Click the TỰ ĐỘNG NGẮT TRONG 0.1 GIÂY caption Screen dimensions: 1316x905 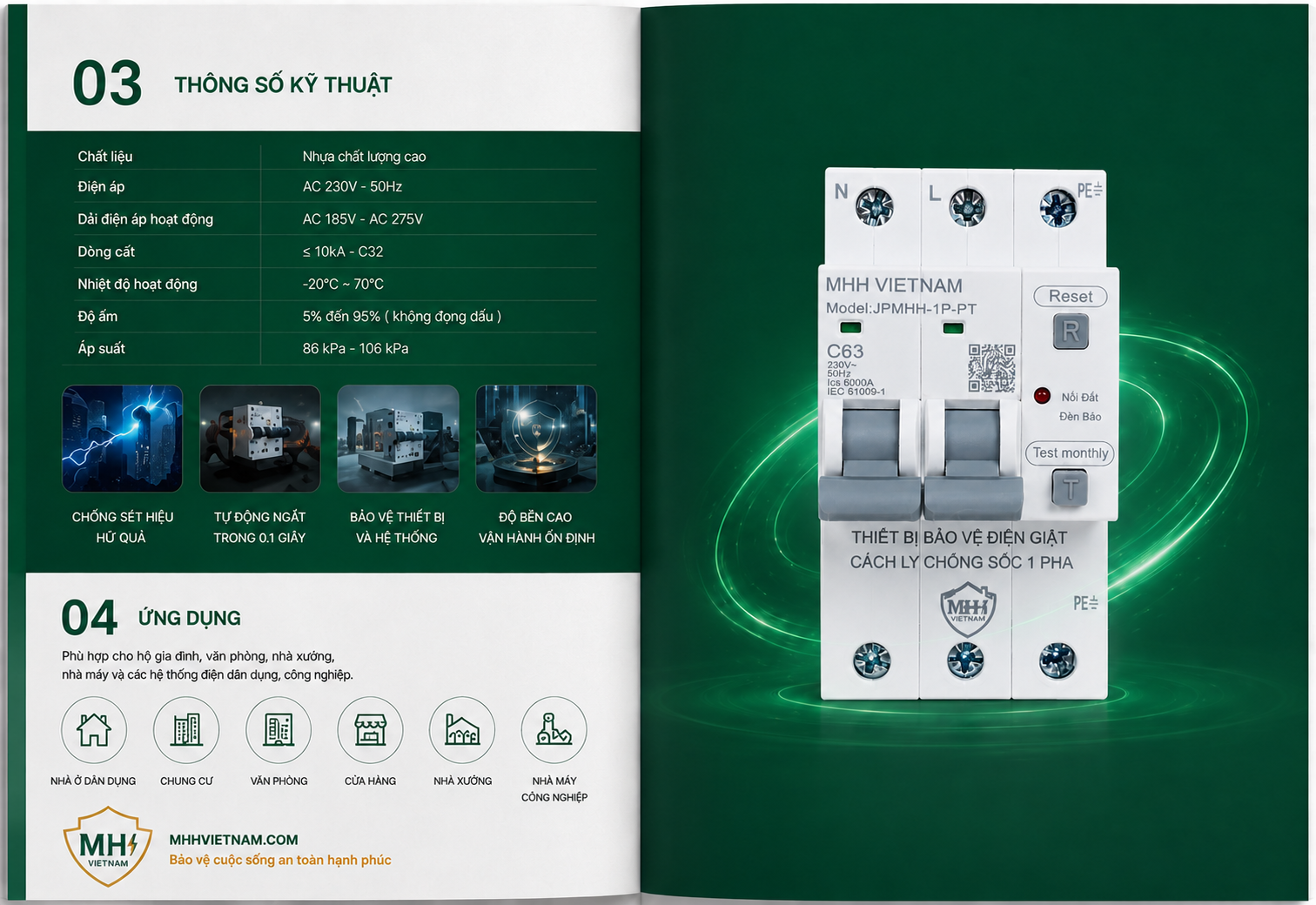click(259, 527)
